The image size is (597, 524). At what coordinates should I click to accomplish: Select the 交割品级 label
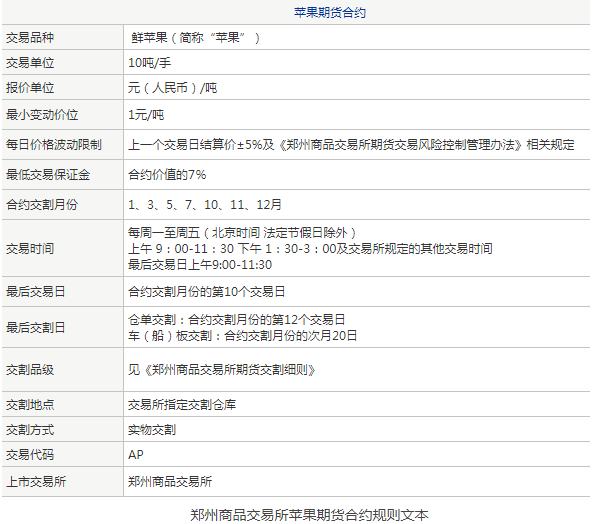[x=30, y=370]
